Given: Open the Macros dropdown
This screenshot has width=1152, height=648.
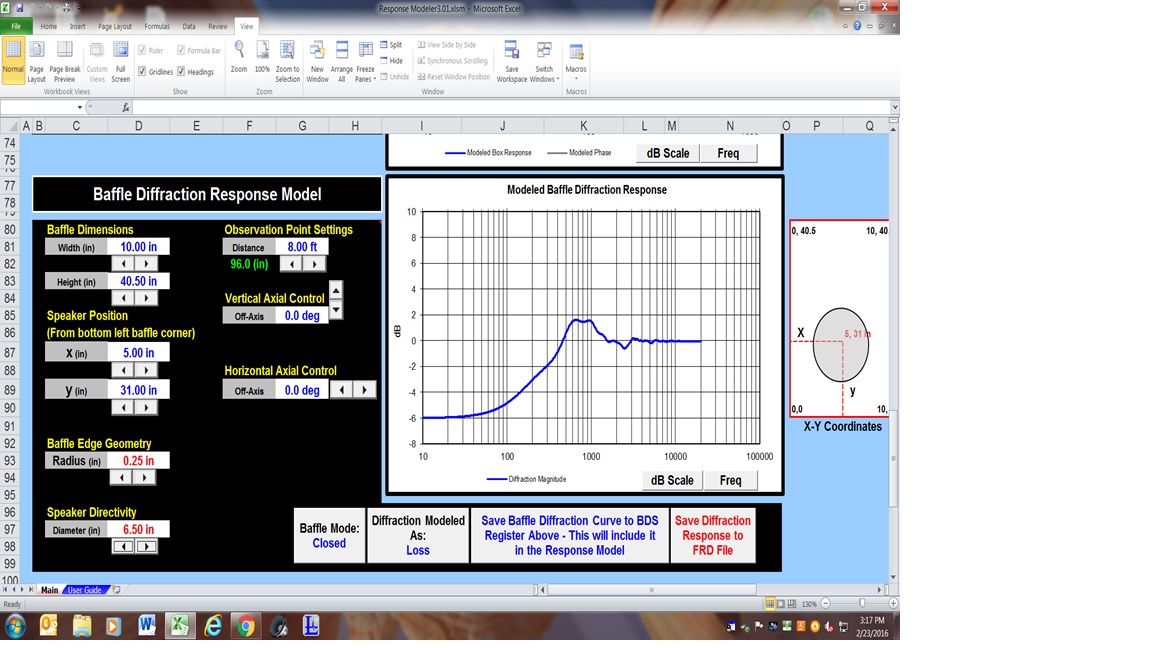Looking at the screenshot, I should tap(576, 61).
